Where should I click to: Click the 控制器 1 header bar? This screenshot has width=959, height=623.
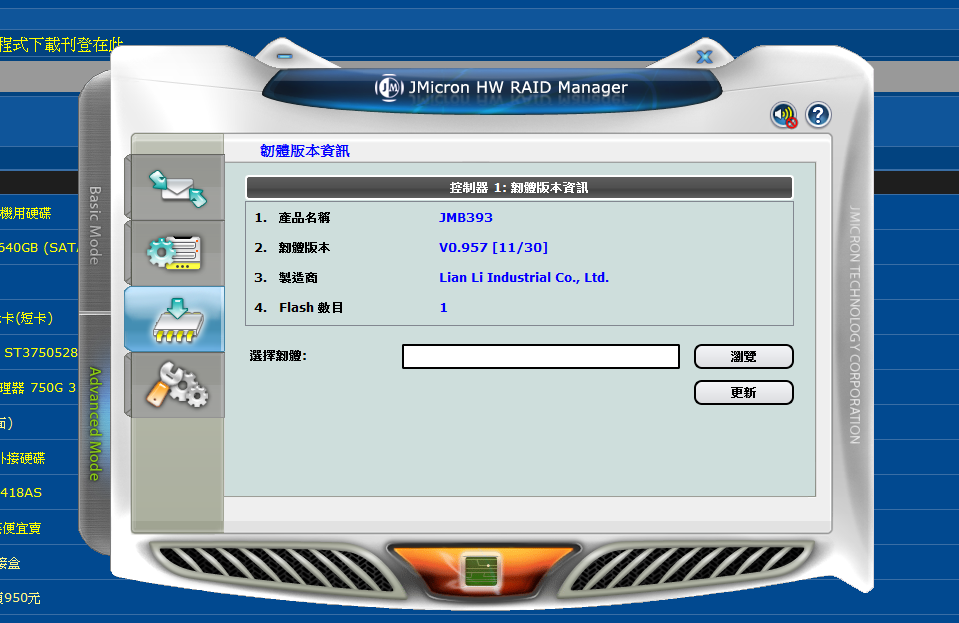coord(519,188)
